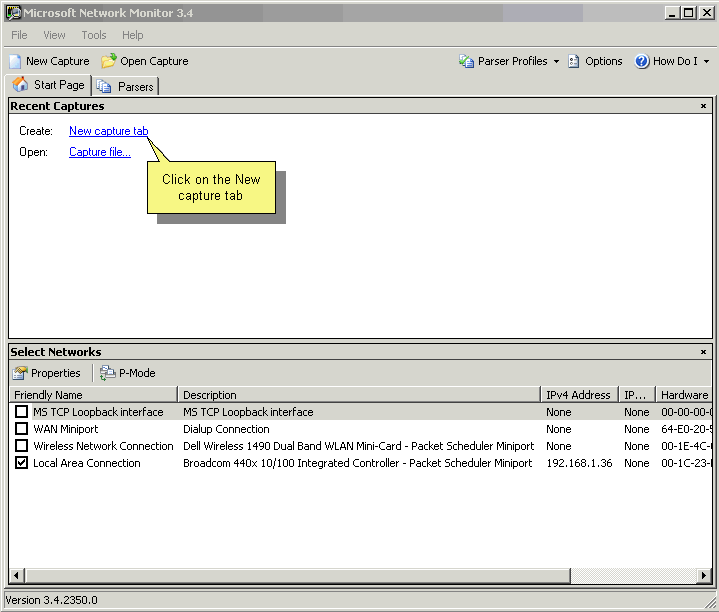Tick the Wireless Network Connection checkbox
This screenshot has height=612, width=719.
pyautogui.click(x=21, y=446)
